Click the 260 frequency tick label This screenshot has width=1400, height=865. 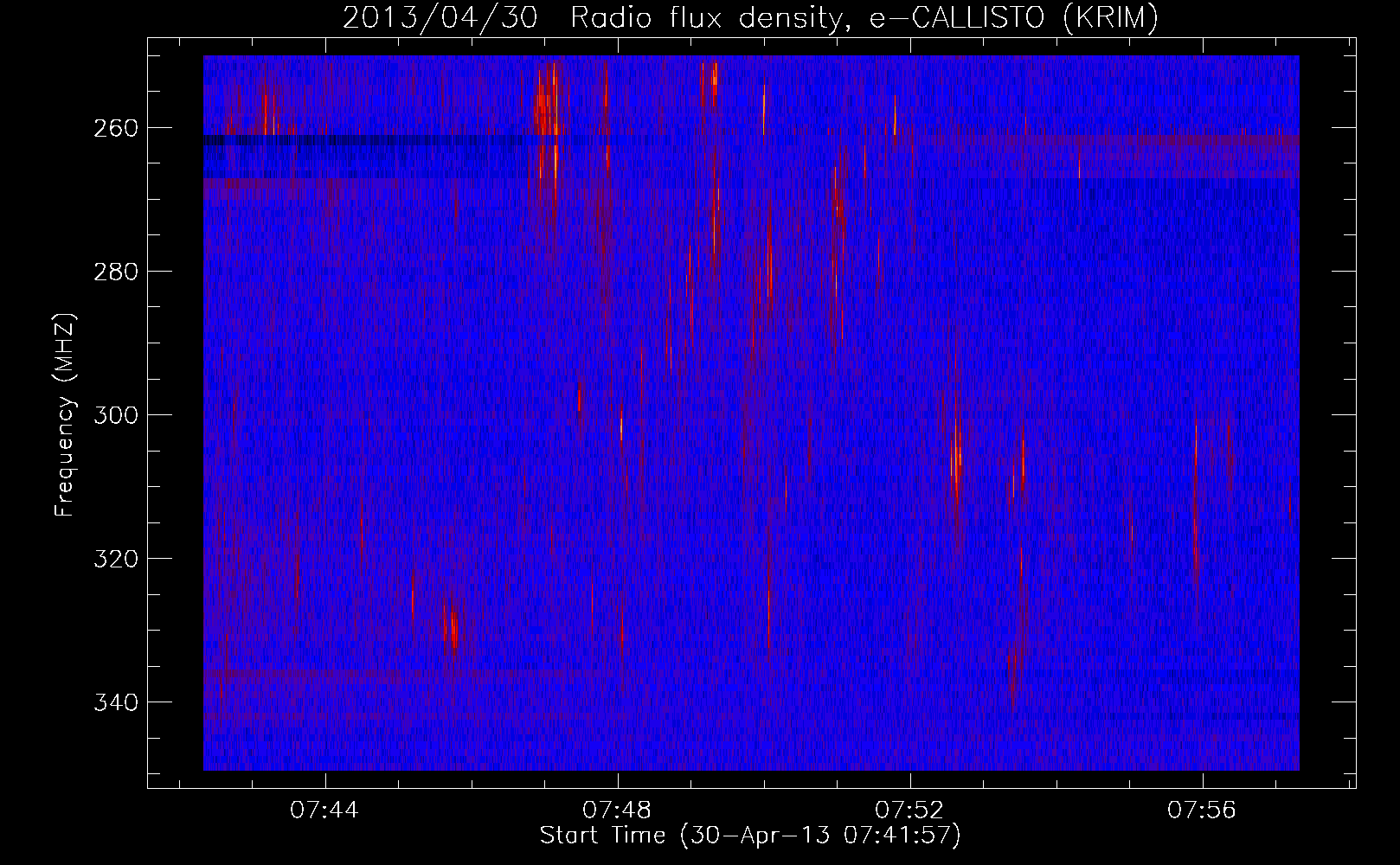click(x=114, y=128)
